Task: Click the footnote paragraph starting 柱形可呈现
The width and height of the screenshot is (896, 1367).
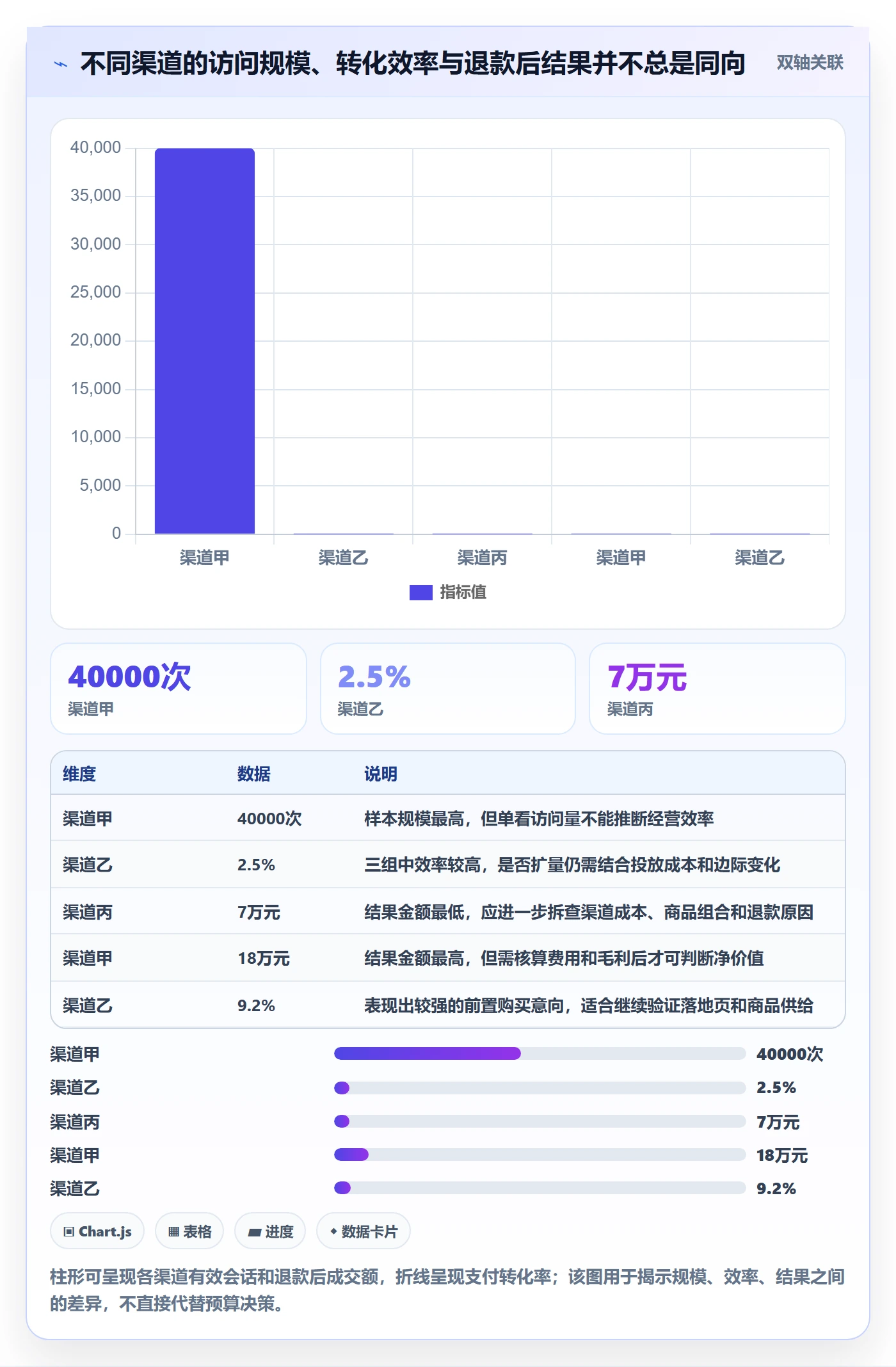Action: [447, 1290]
